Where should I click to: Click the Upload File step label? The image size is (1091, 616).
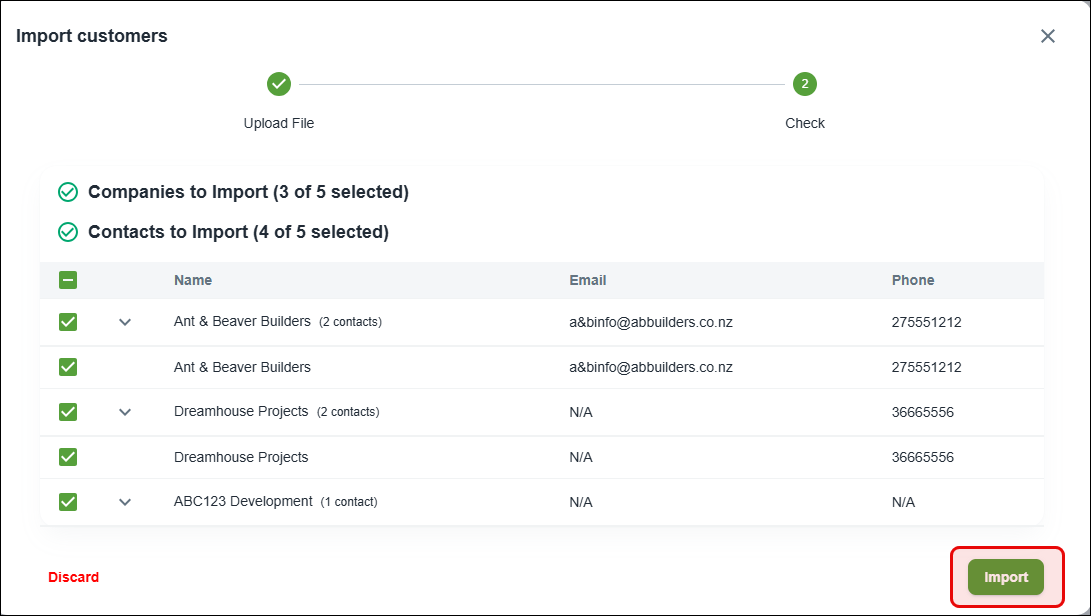point(279,123)
